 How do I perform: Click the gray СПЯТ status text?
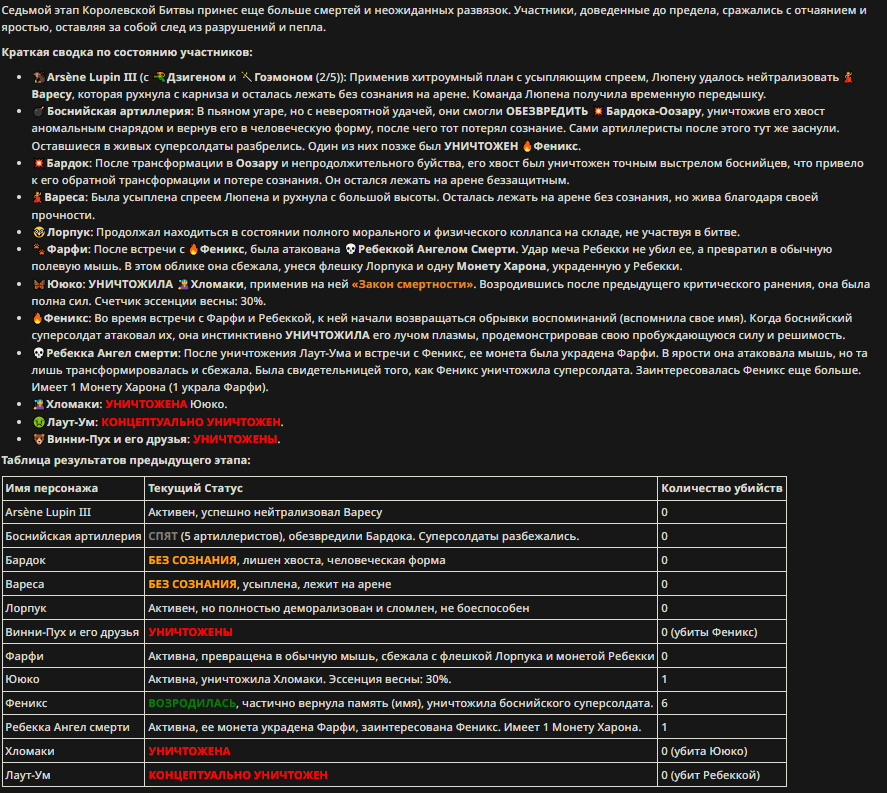163,536
